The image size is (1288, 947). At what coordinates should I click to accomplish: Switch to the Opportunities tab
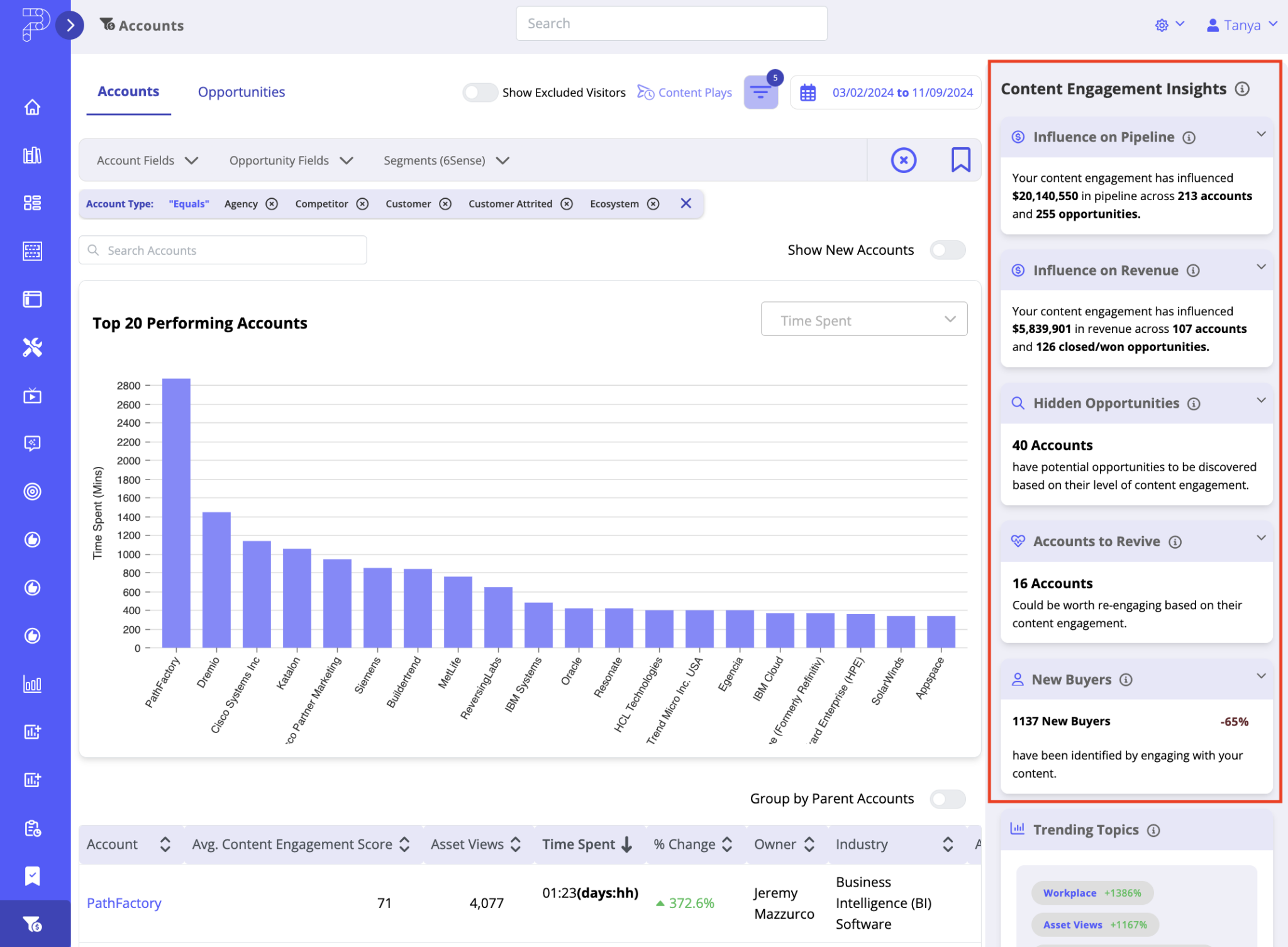[241, 92]
